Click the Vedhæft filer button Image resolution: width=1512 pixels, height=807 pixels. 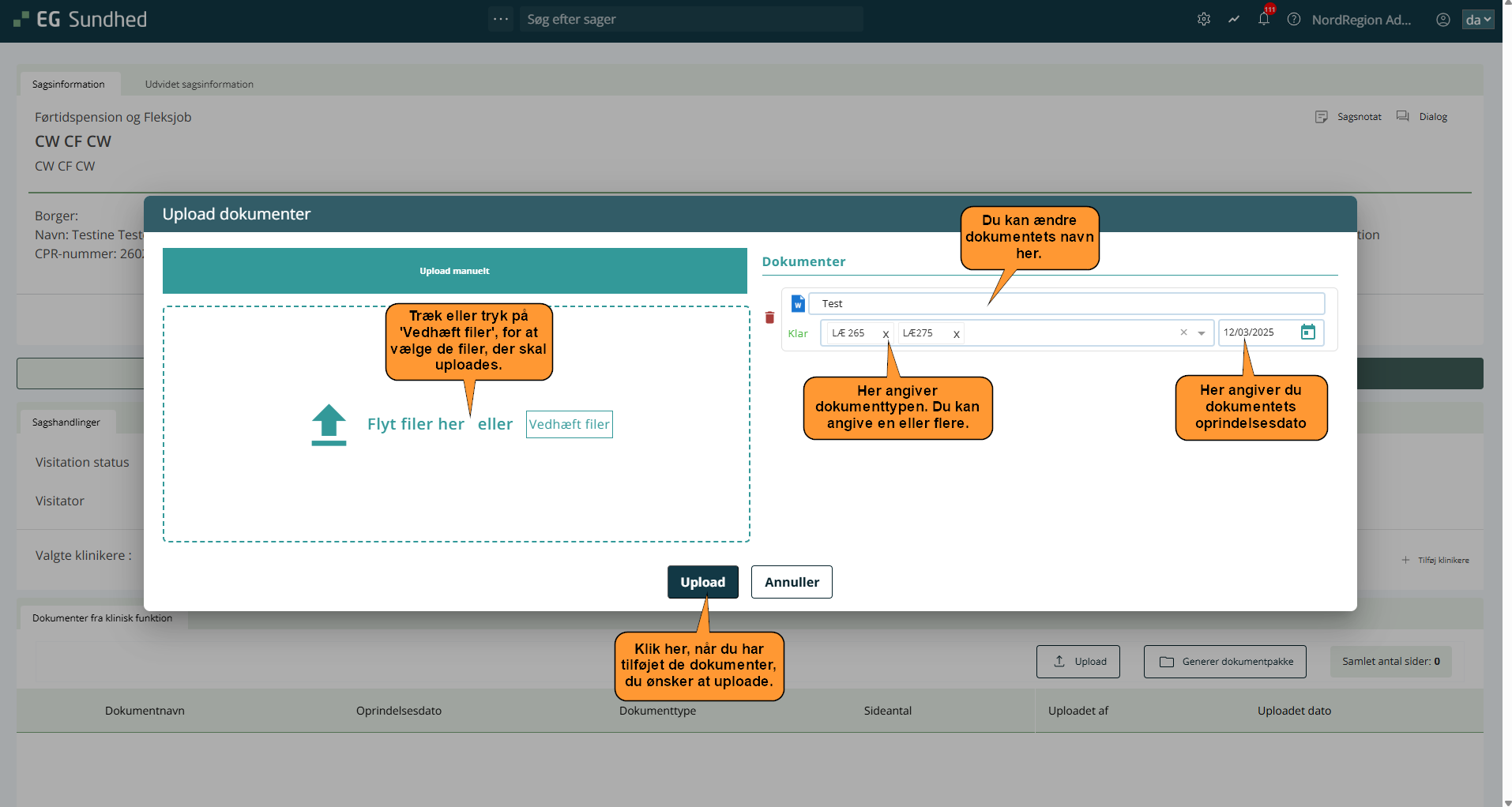click(569, 424)
